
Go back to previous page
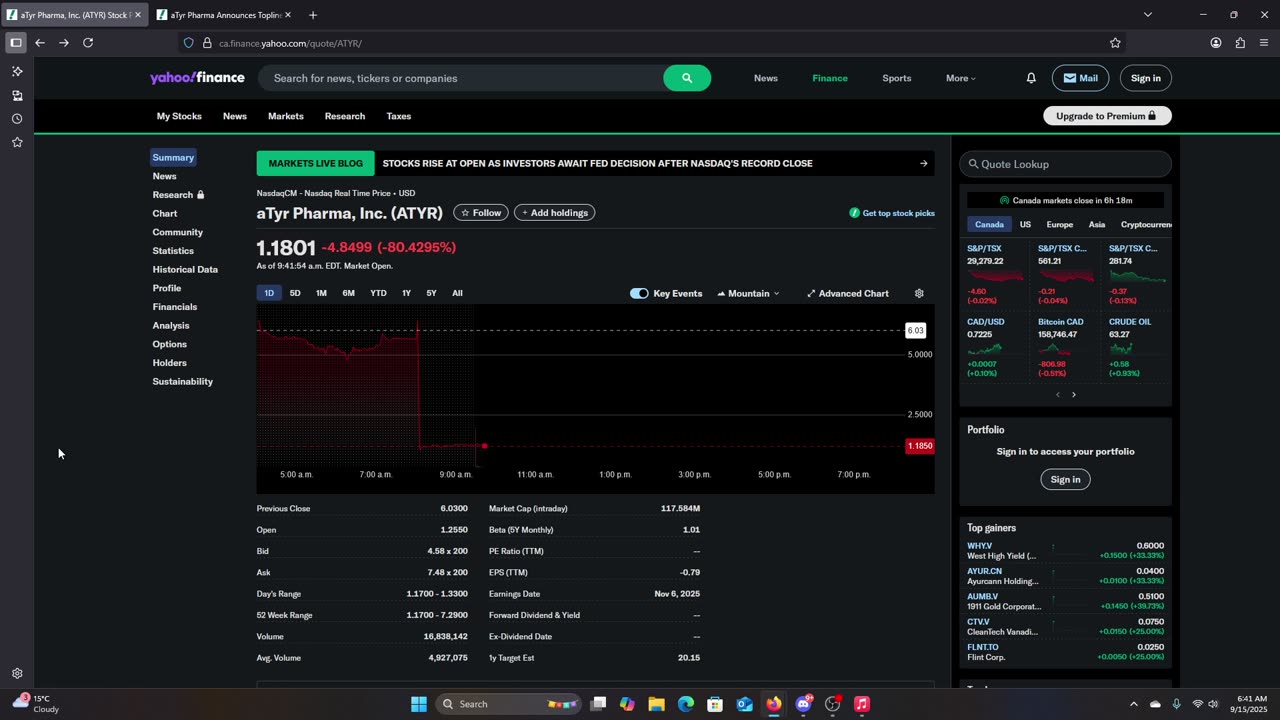click(40, 43)
